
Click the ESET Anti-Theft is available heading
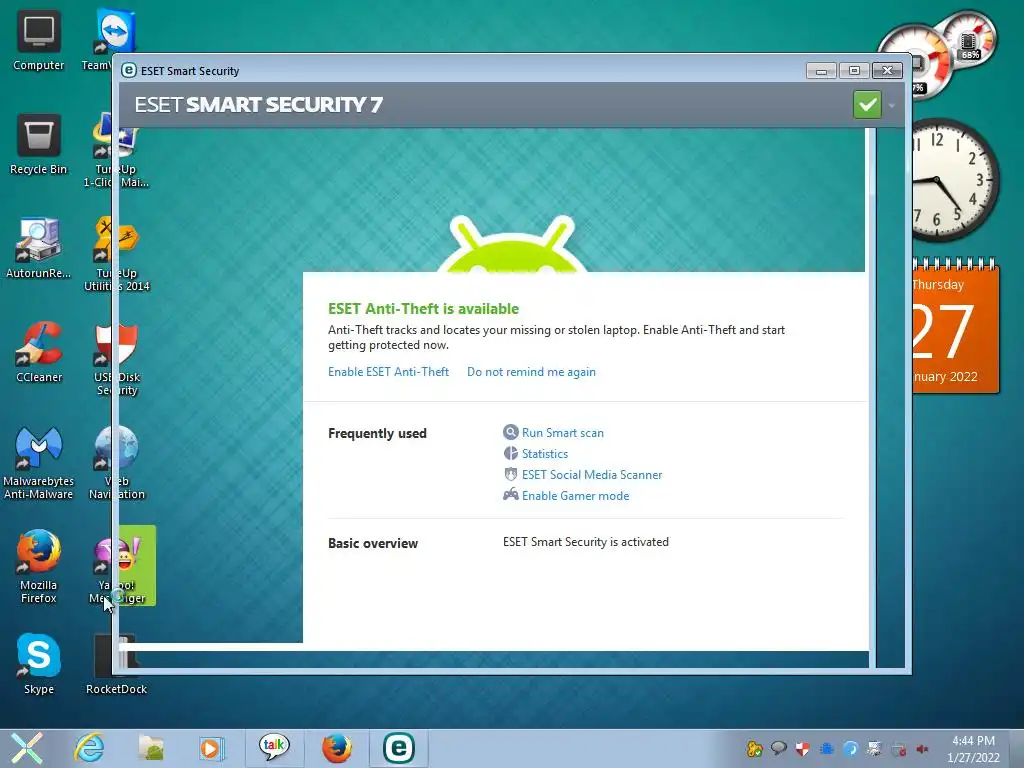point(423,309)
